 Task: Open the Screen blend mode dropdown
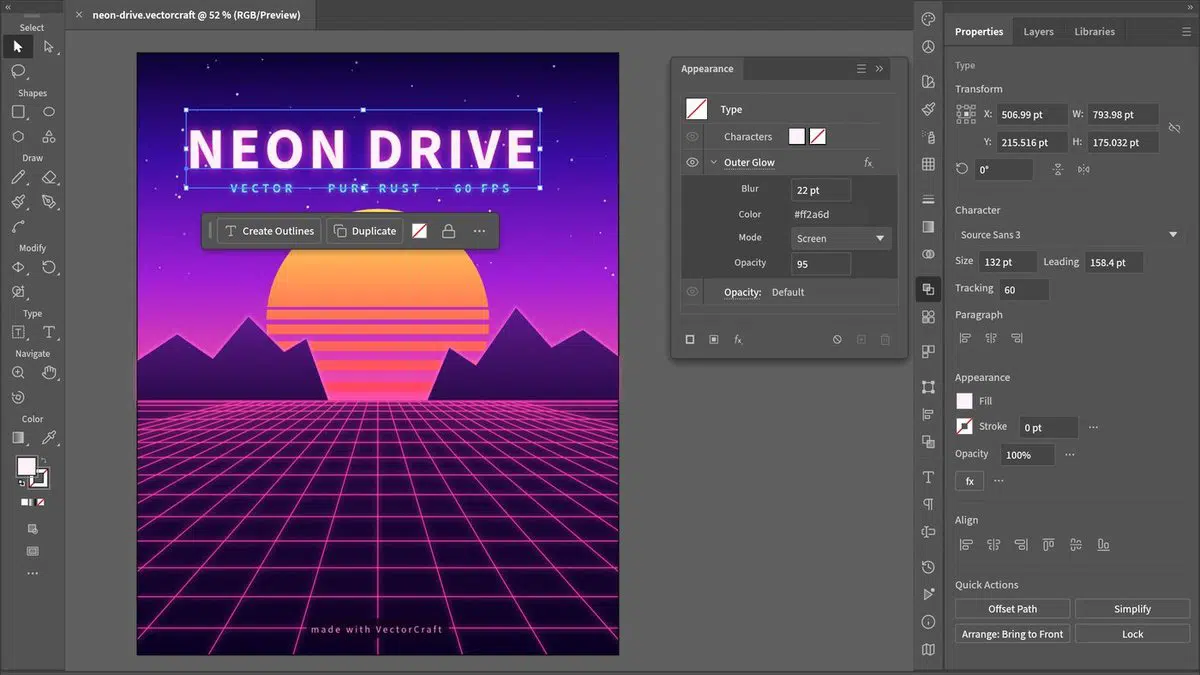pos(841,239)
